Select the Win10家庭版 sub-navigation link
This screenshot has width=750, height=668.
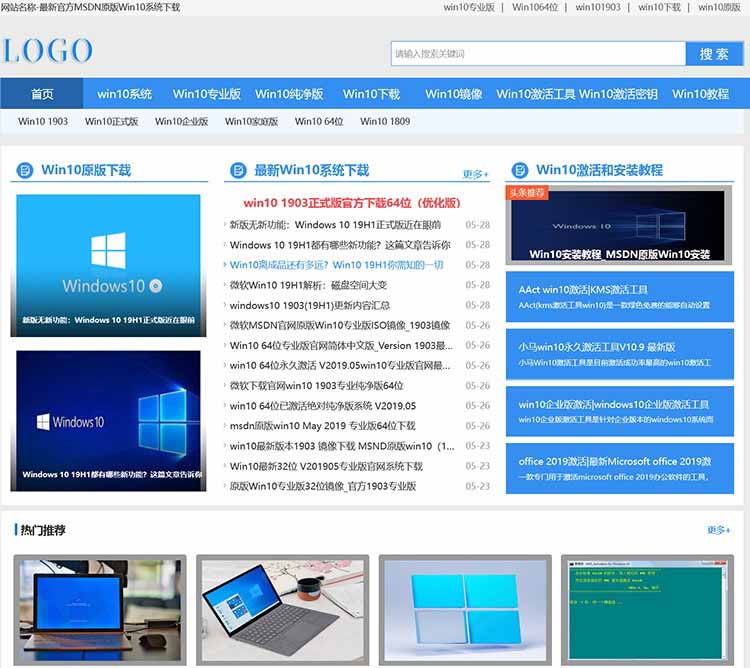[251, 121]
